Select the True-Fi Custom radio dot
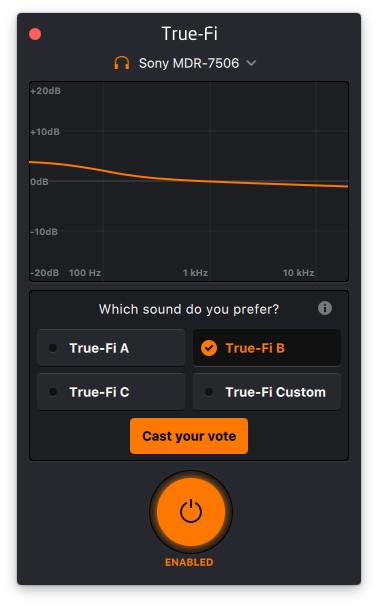The image size is (378, 606). coord(209,392)
